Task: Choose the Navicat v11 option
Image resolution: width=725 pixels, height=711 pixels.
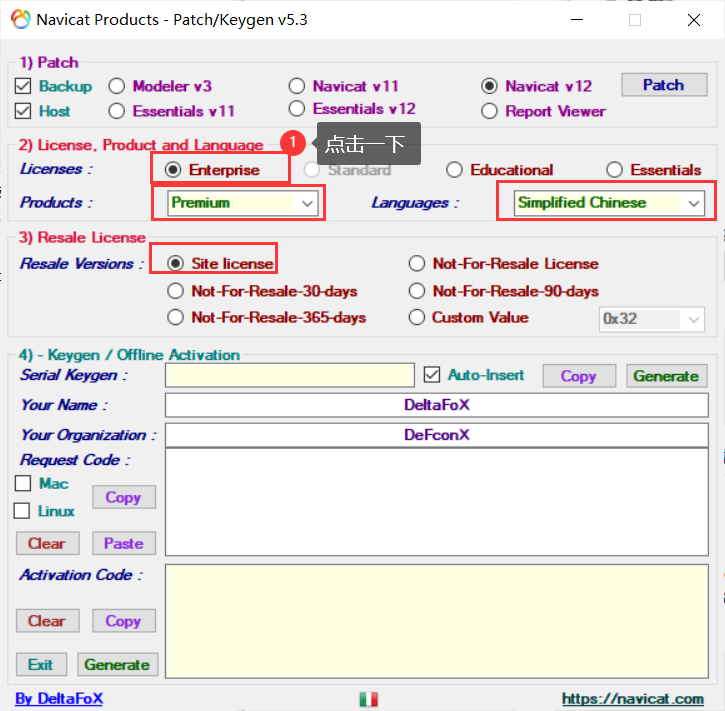Action: pyautogui.click(x=297, y=86)
